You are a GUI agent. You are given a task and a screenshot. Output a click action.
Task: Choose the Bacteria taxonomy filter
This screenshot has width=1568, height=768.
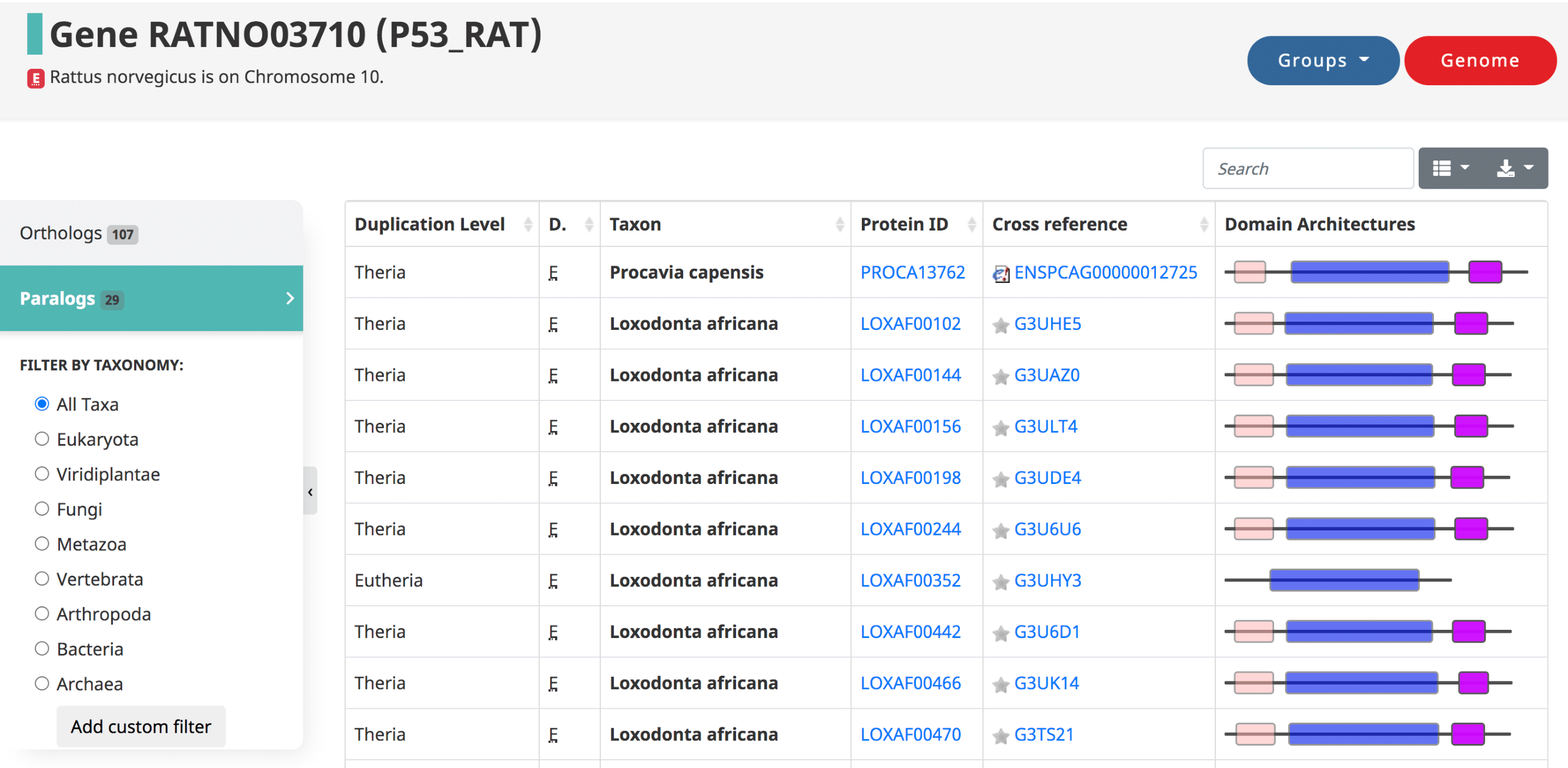42,649
